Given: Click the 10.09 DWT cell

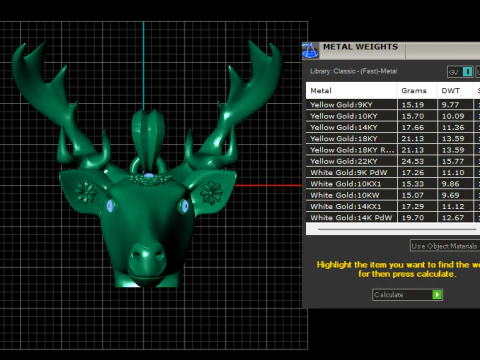Looking at the screenshot, I should point(455,116).
